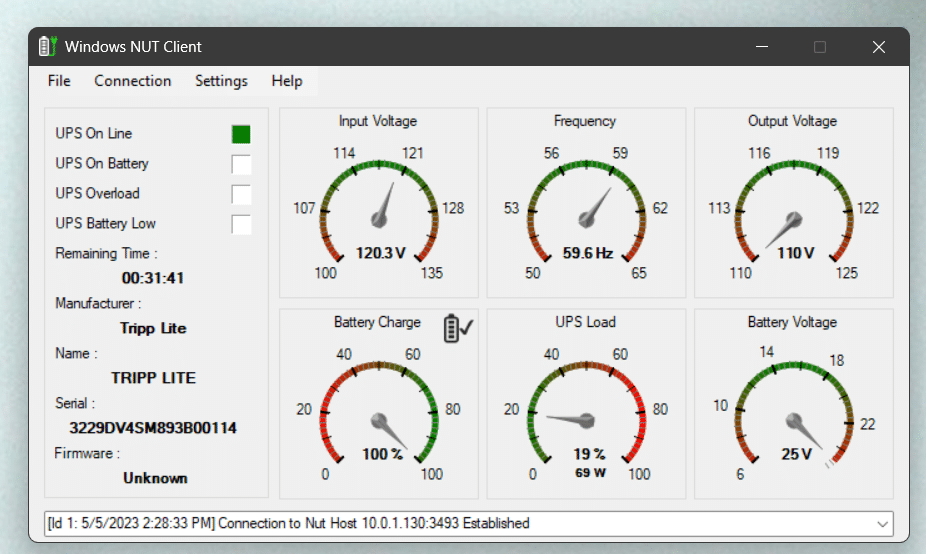The height and width of the screenshot is (554, 926).
Task: Expand the connection log dropdown arrow
Action: 882,524
